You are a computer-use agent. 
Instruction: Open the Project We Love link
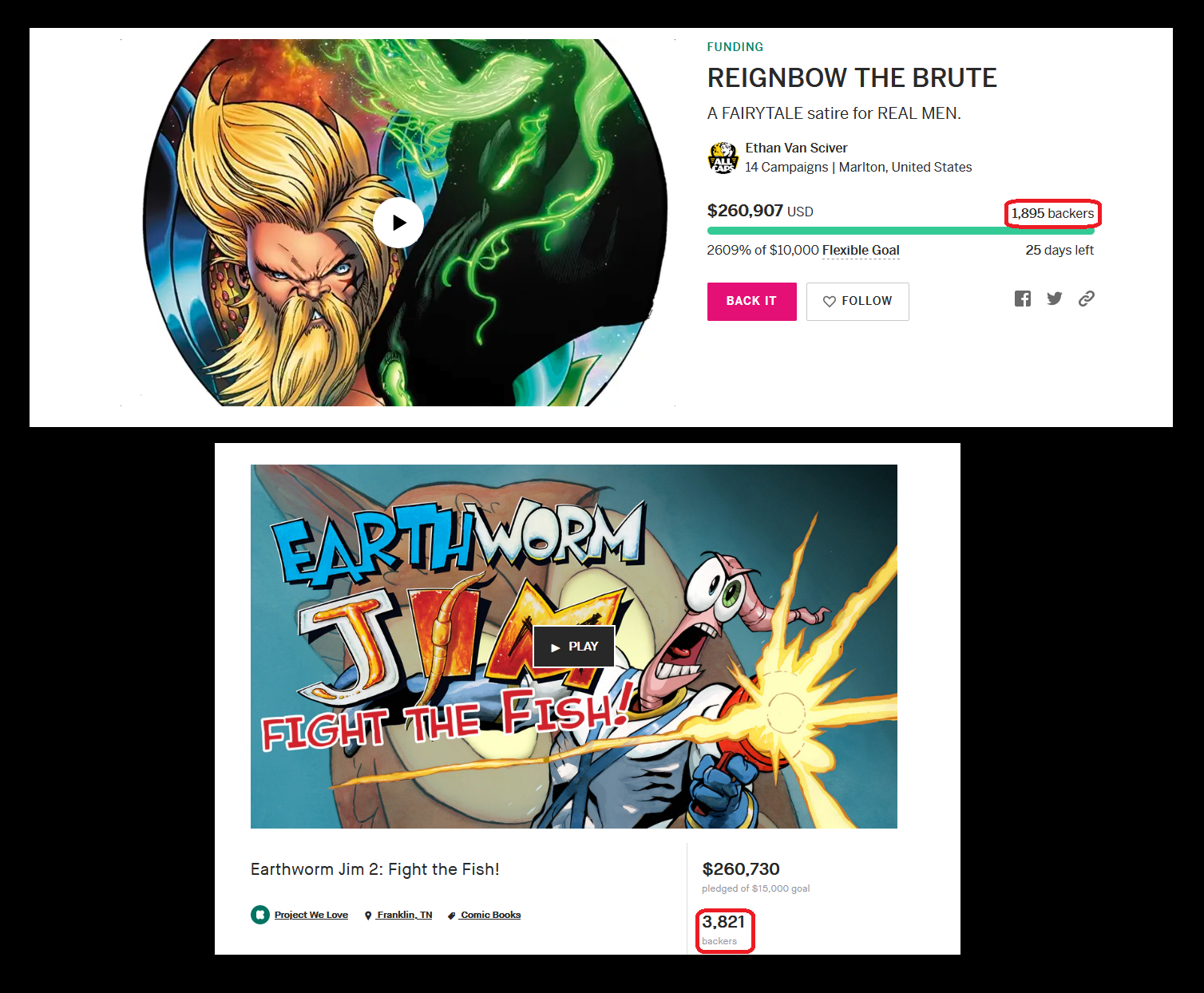[x=311, y=915]
